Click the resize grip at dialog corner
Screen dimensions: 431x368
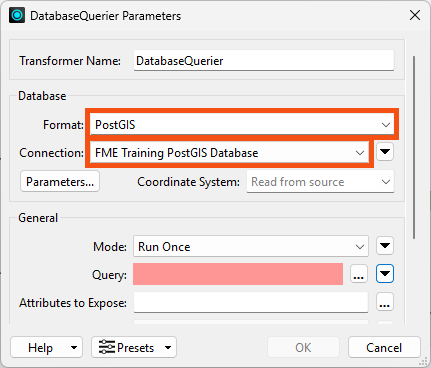[424, 361]
